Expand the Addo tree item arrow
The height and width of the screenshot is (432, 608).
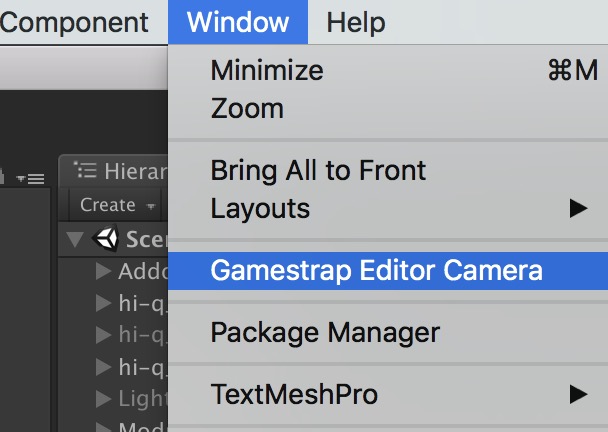[103, 271]
